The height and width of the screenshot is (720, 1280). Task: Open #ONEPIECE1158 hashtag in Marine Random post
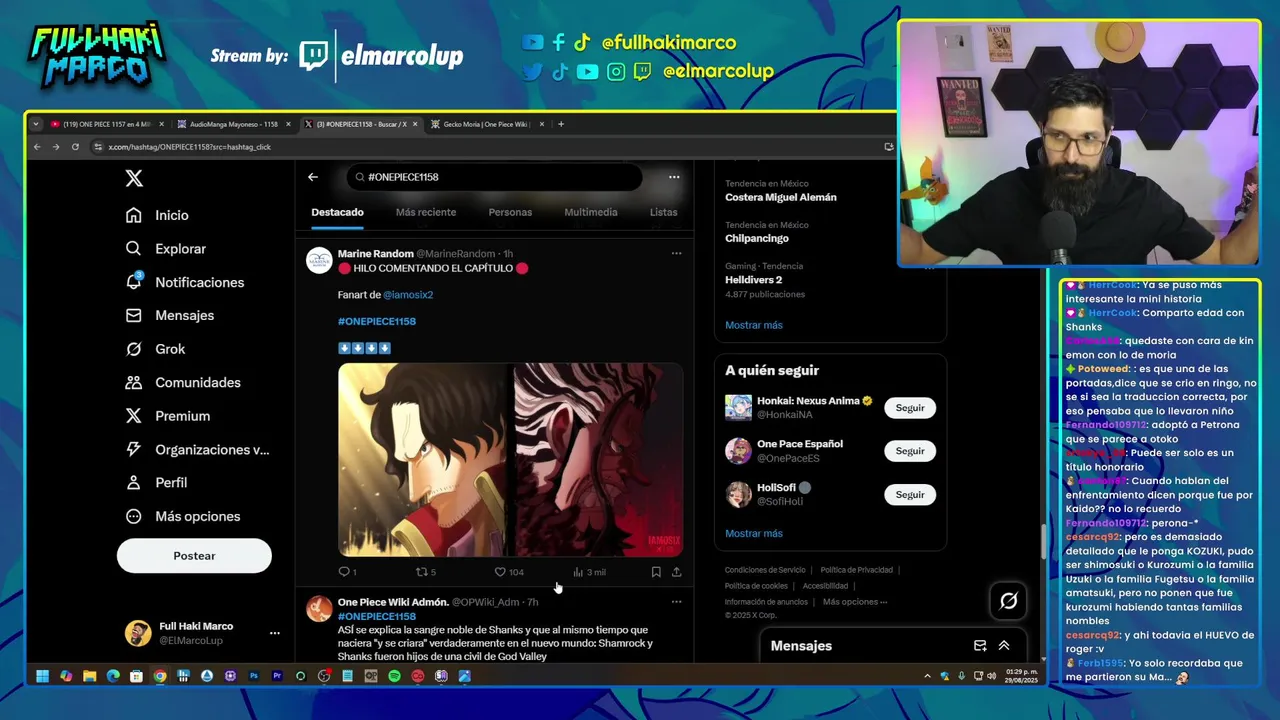click(377, 321)
